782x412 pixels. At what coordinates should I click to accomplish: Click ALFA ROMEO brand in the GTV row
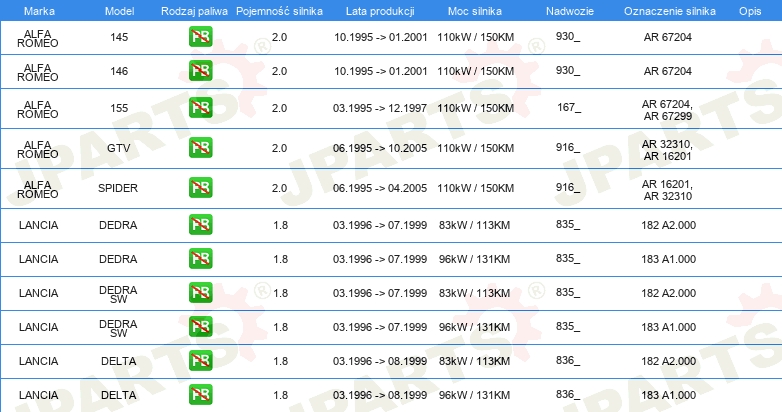[x=37, y=149]
